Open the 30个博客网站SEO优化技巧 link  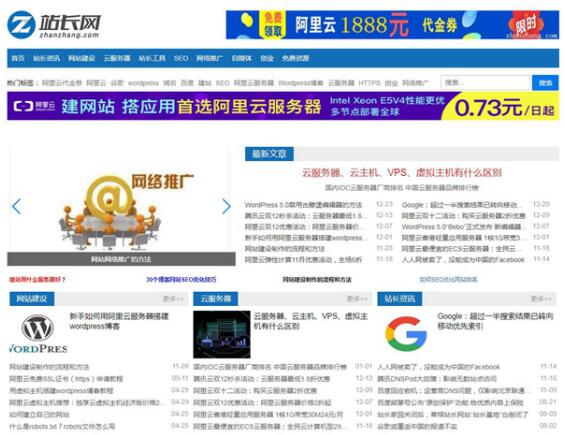181,279
